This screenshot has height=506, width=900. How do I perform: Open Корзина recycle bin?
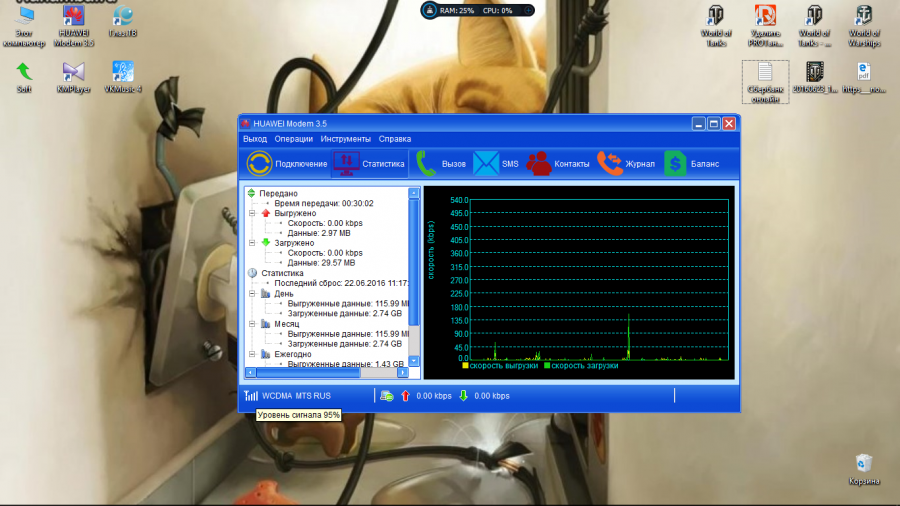tap(864, 470)
